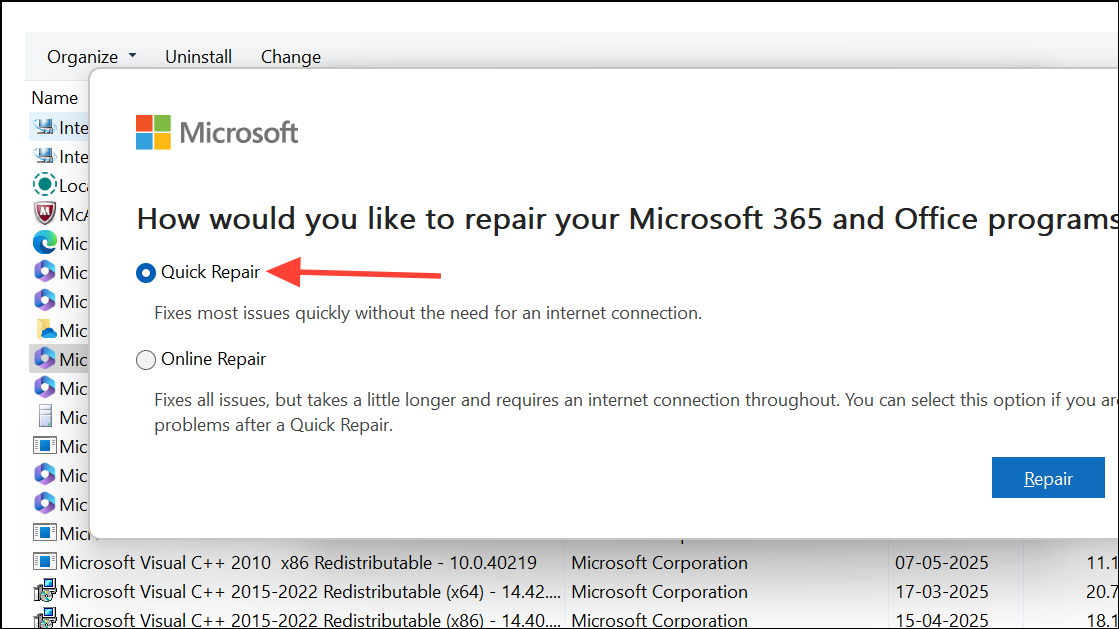The height and width of the screenshot is (629, 1119).
Task: Select Microsoft Visual C++ 2010 x86 Redistributable row
Action: [x=298, y=562]
